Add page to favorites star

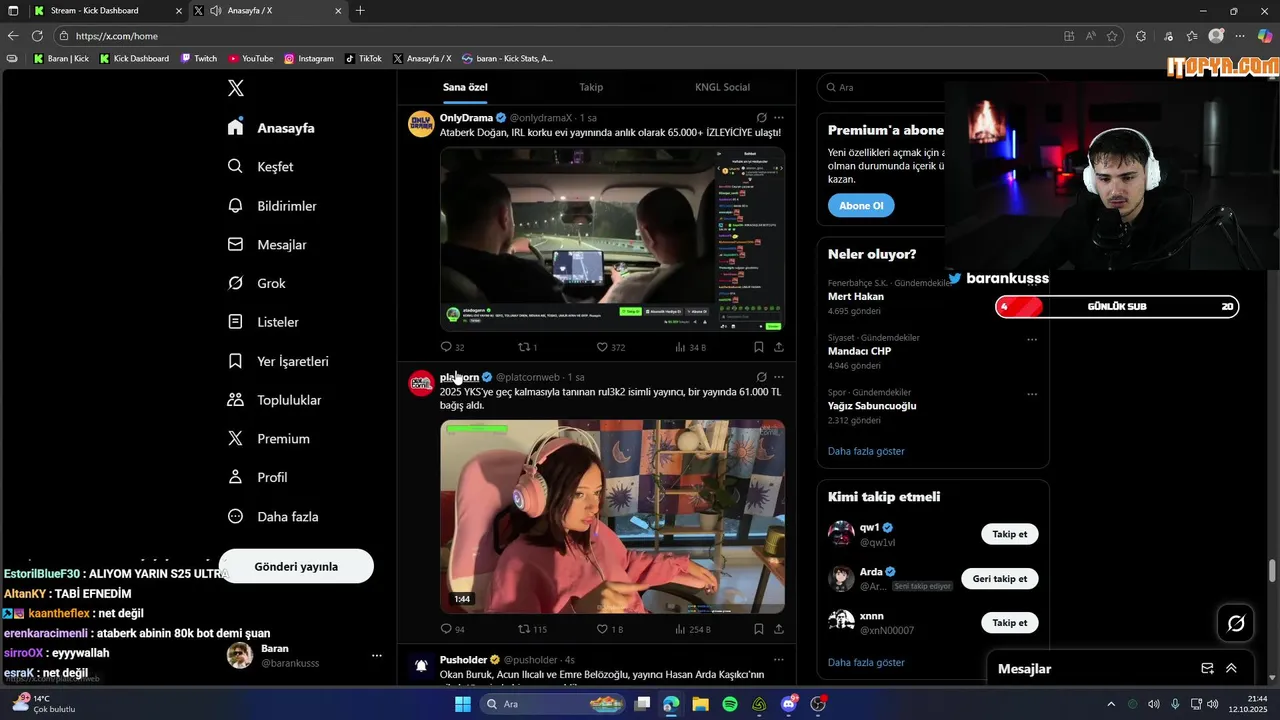pos(1112,36)
